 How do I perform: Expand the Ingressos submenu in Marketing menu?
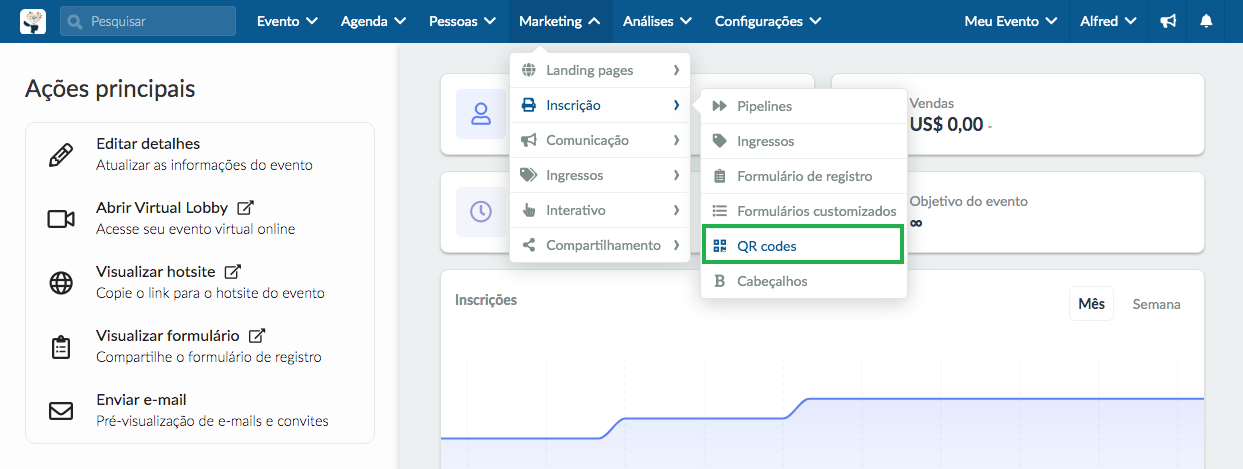click(x=600, y=175)
